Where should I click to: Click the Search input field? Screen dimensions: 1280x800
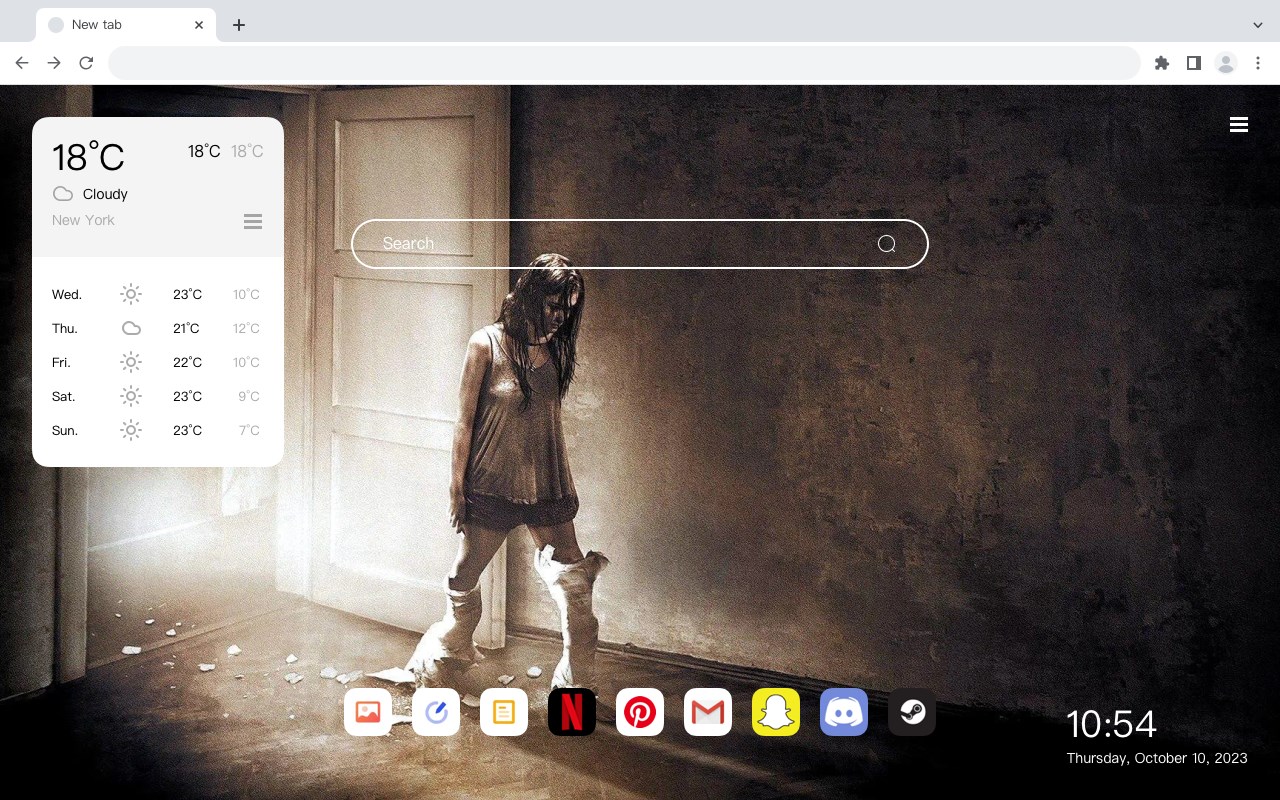(x=640, y=244)
